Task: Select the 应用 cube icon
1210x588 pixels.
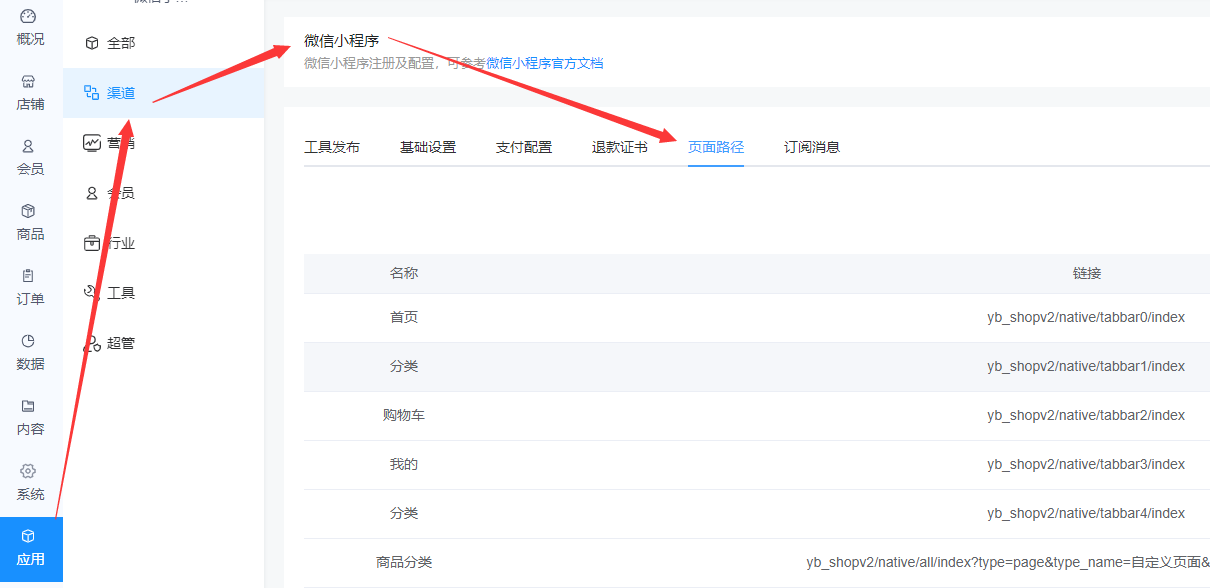Action: coord(28,536)
